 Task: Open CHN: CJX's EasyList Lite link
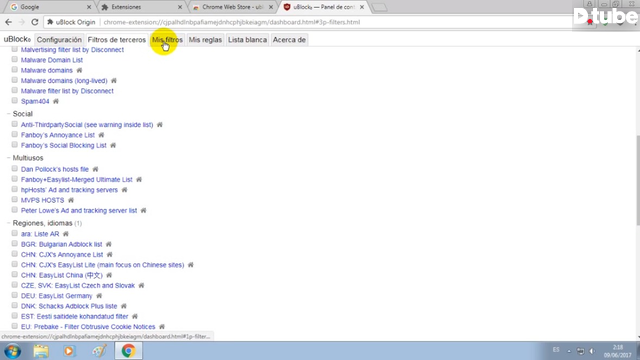pos(102,265)
